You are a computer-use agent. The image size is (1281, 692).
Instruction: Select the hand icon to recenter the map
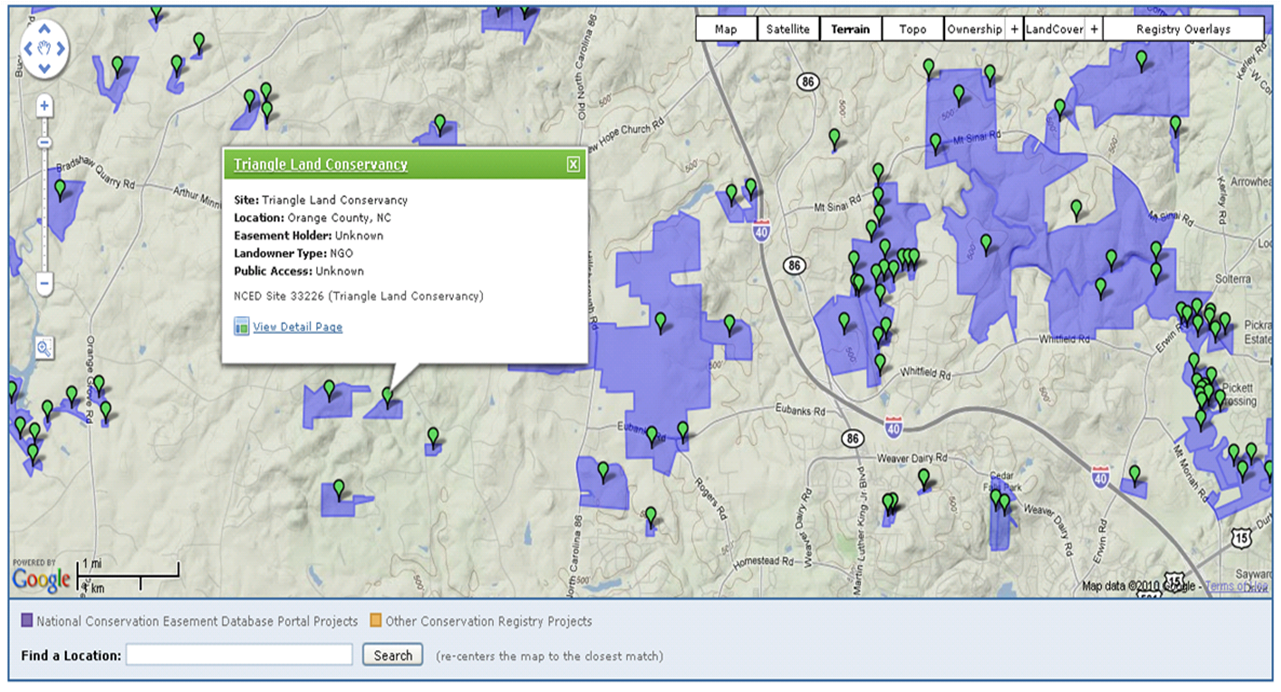(x=42, y=48)
